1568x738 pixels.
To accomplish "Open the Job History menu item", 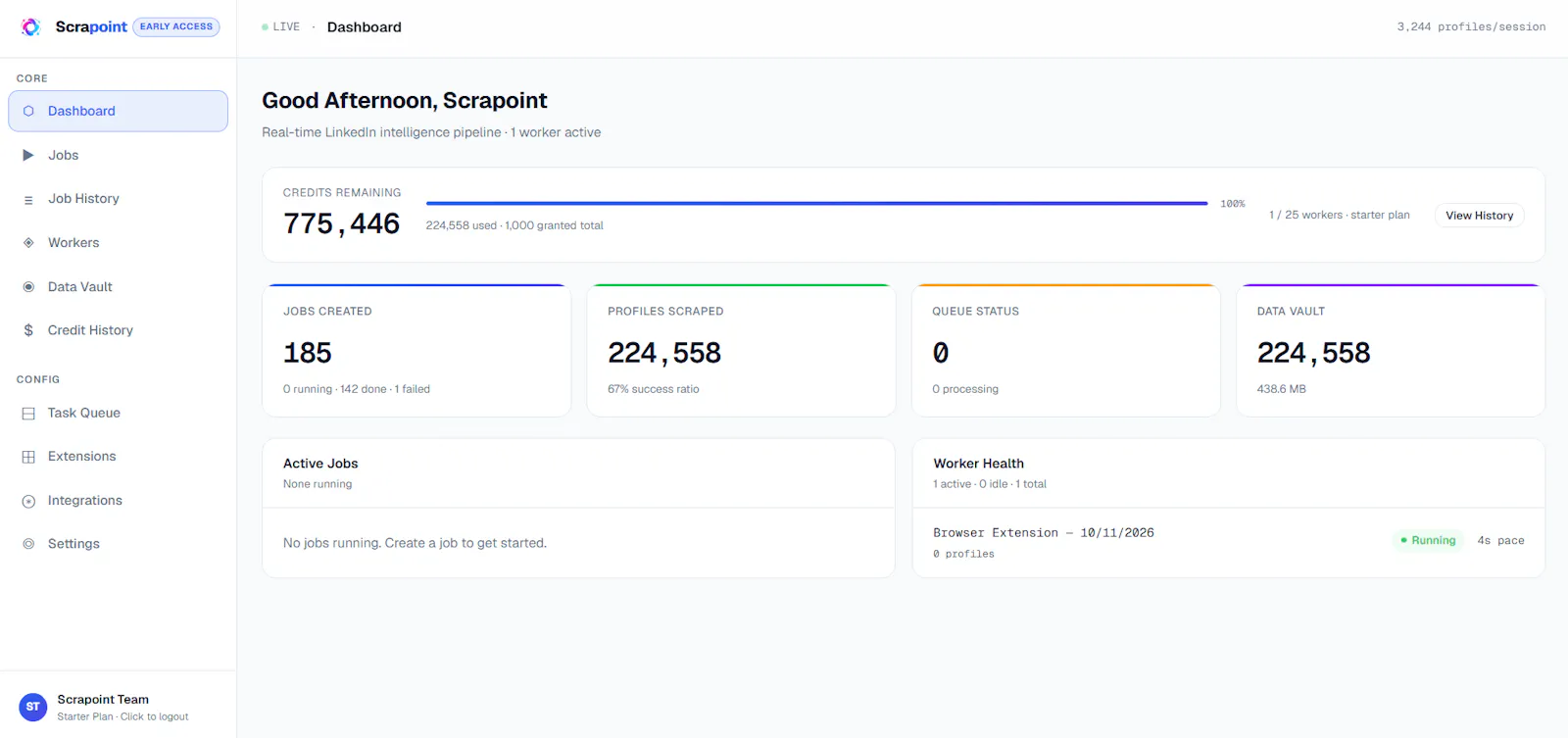I will (118, 199).
